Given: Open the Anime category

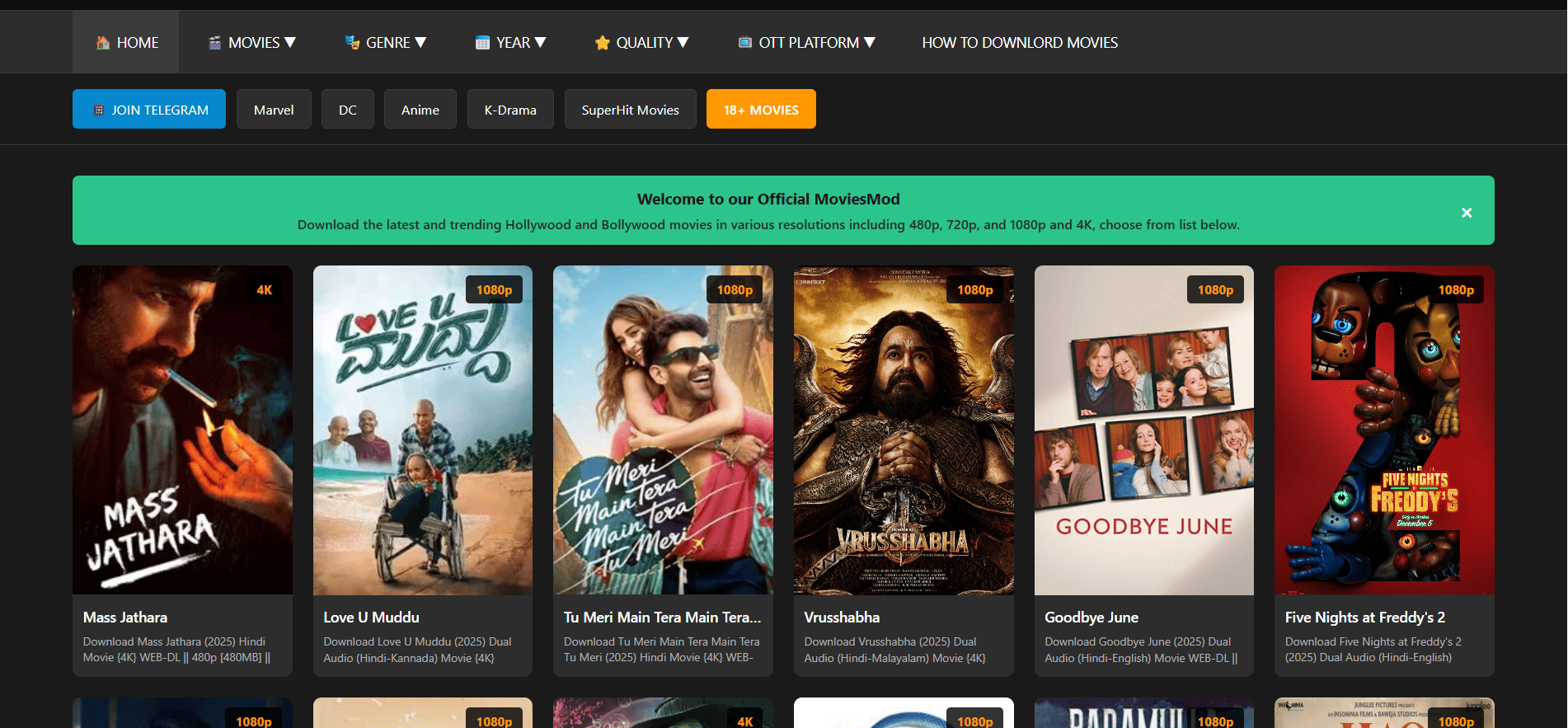Looking at the screenshot, I should 420,110.
